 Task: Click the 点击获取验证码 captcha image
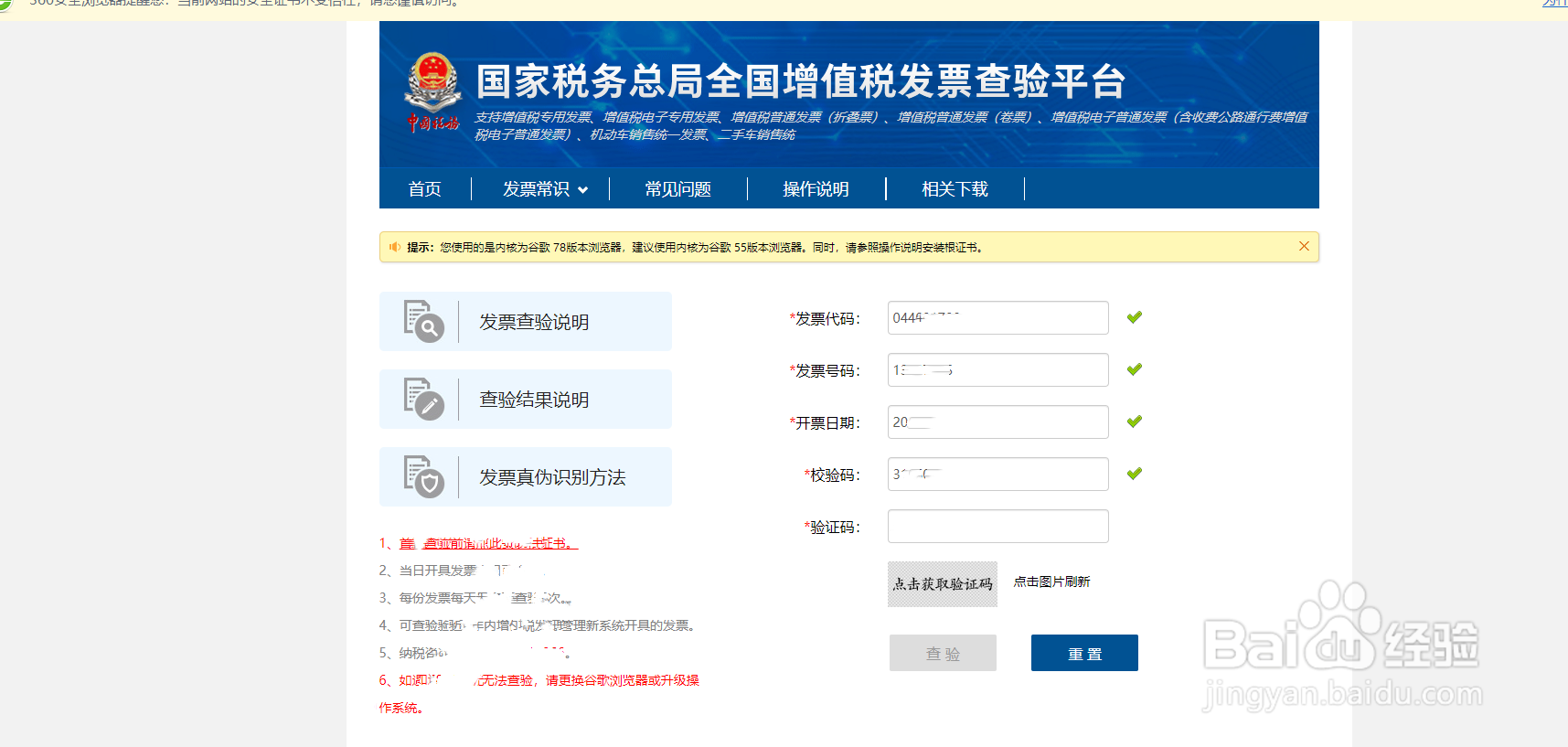tap(943, 584)
